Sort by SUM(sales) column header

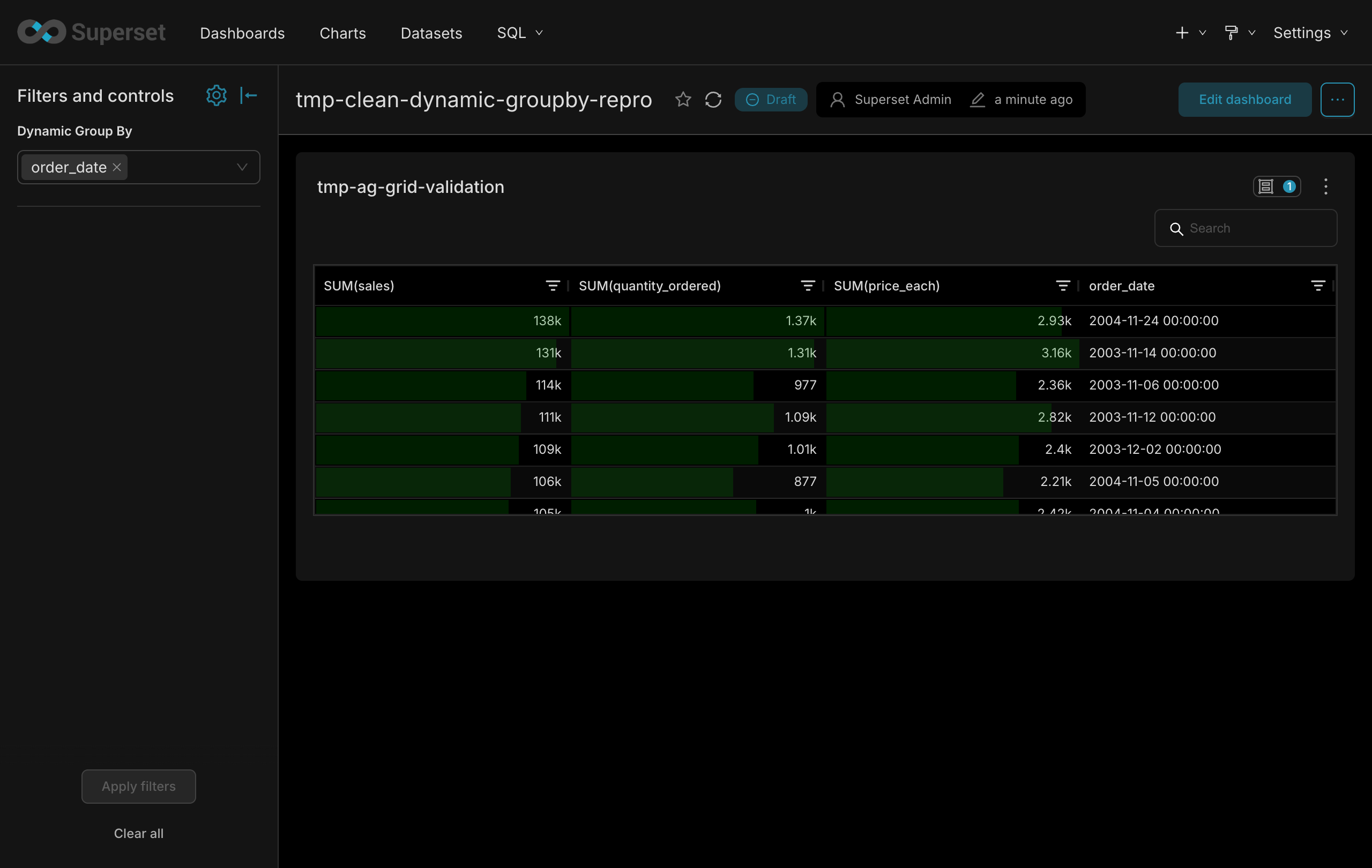[x=359, y=286]
